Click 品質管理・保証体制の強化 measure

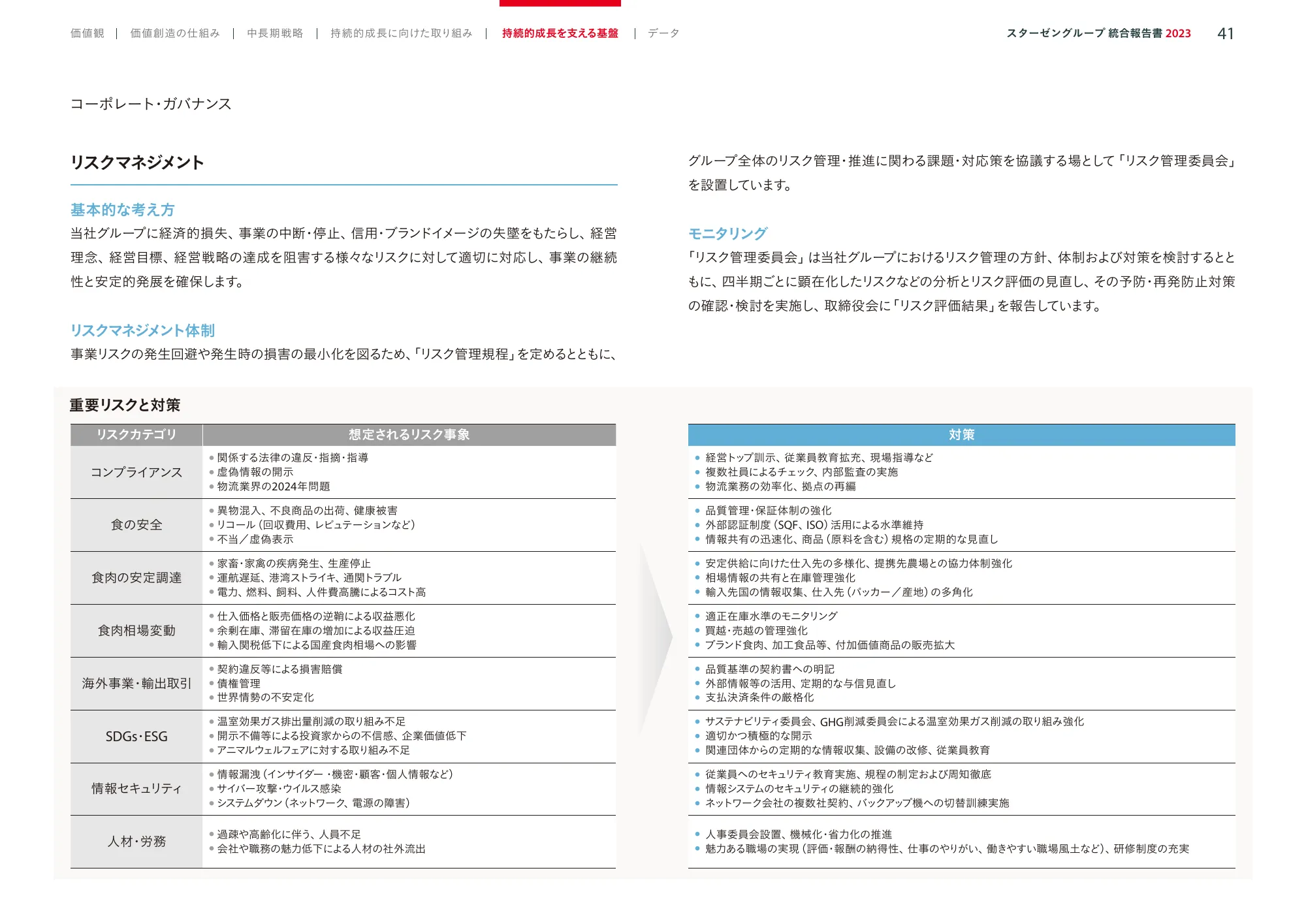coord(769,511)
